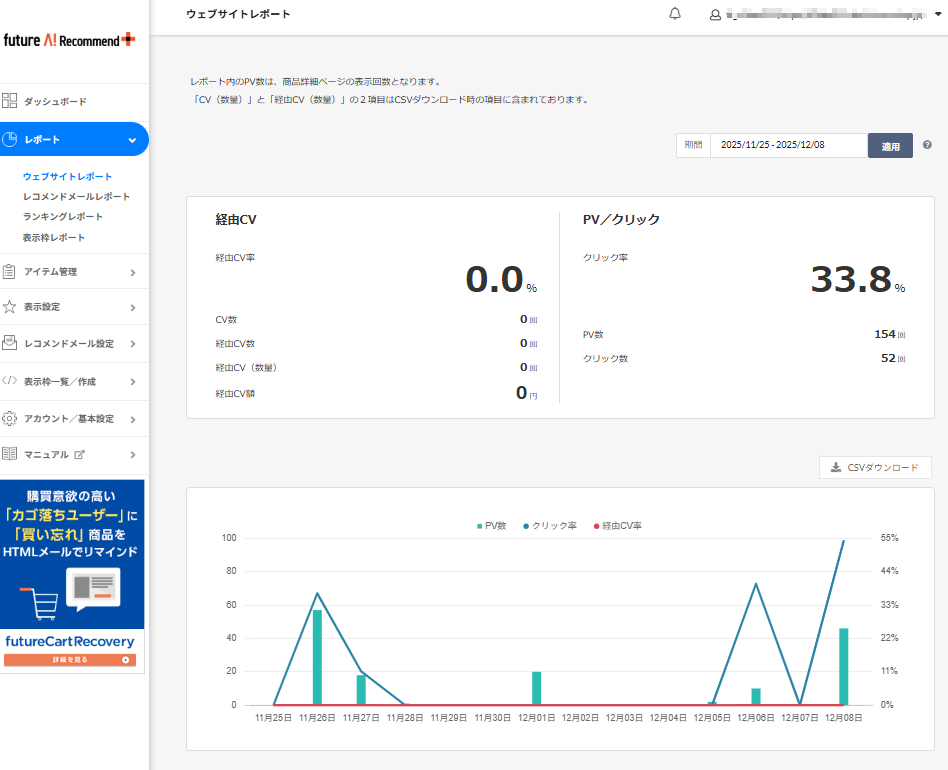Toggle the PV数 series in chart legend
Viewport: 948px width, 770px height.
tap(494, 525)
